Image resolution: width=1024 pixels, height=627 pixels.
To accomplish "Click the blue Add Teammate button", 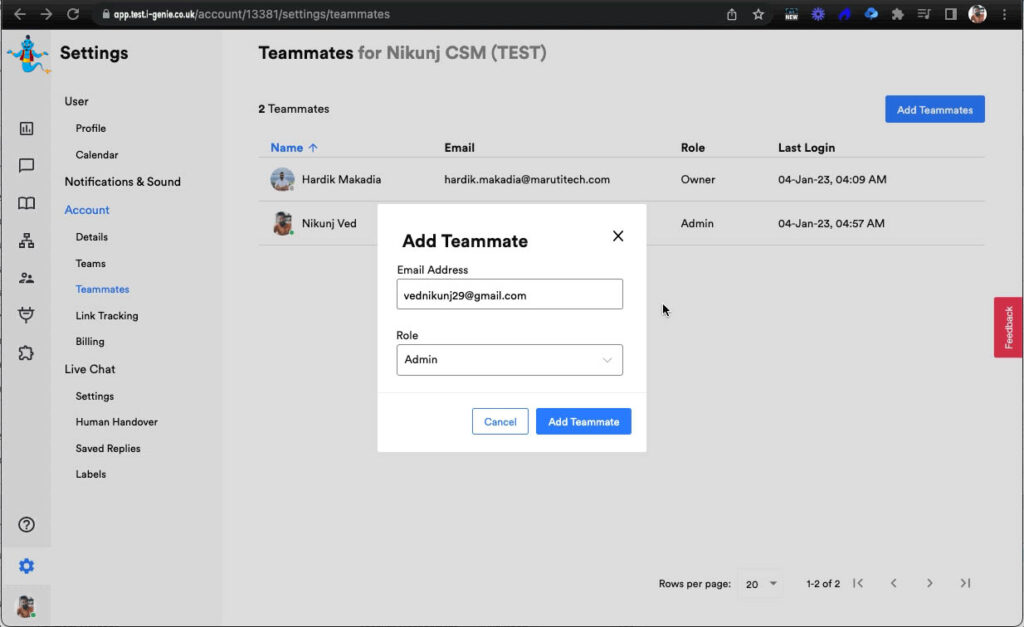I will [x=583, y=422].
